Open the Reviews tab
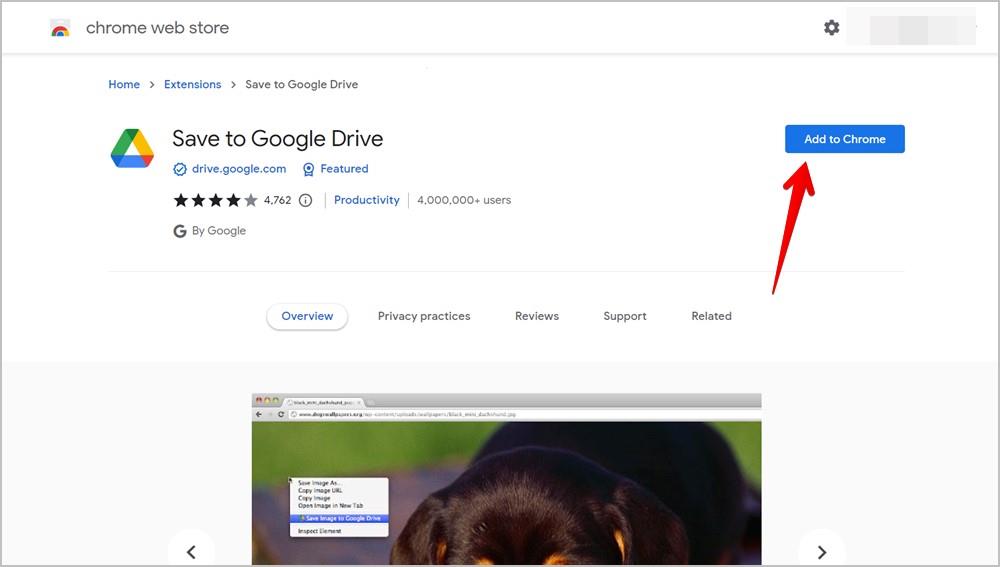The width and height of the screenshot is (1000, 567). coord(536,316)
